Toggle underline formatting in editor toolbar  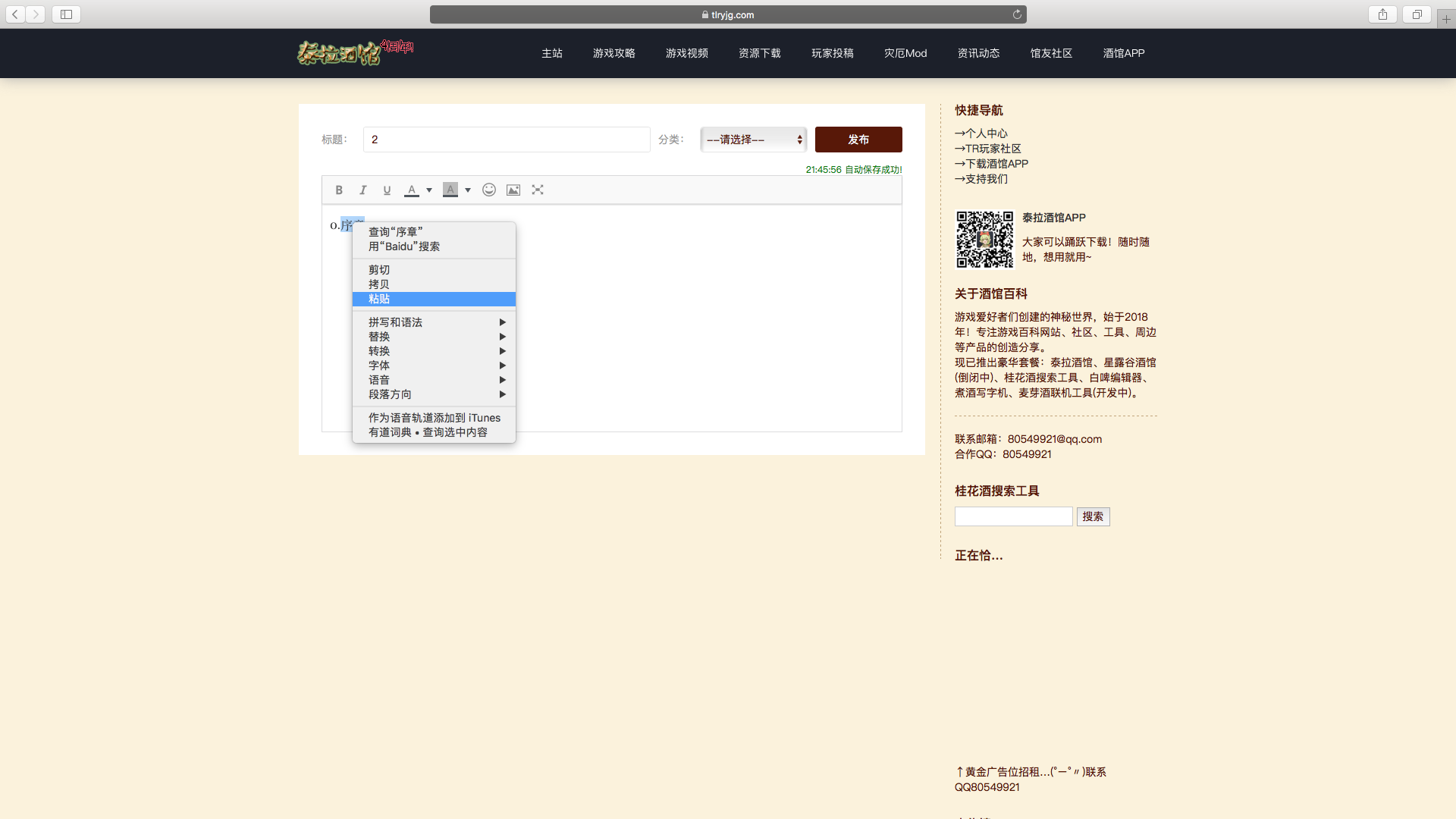(387, 190)
